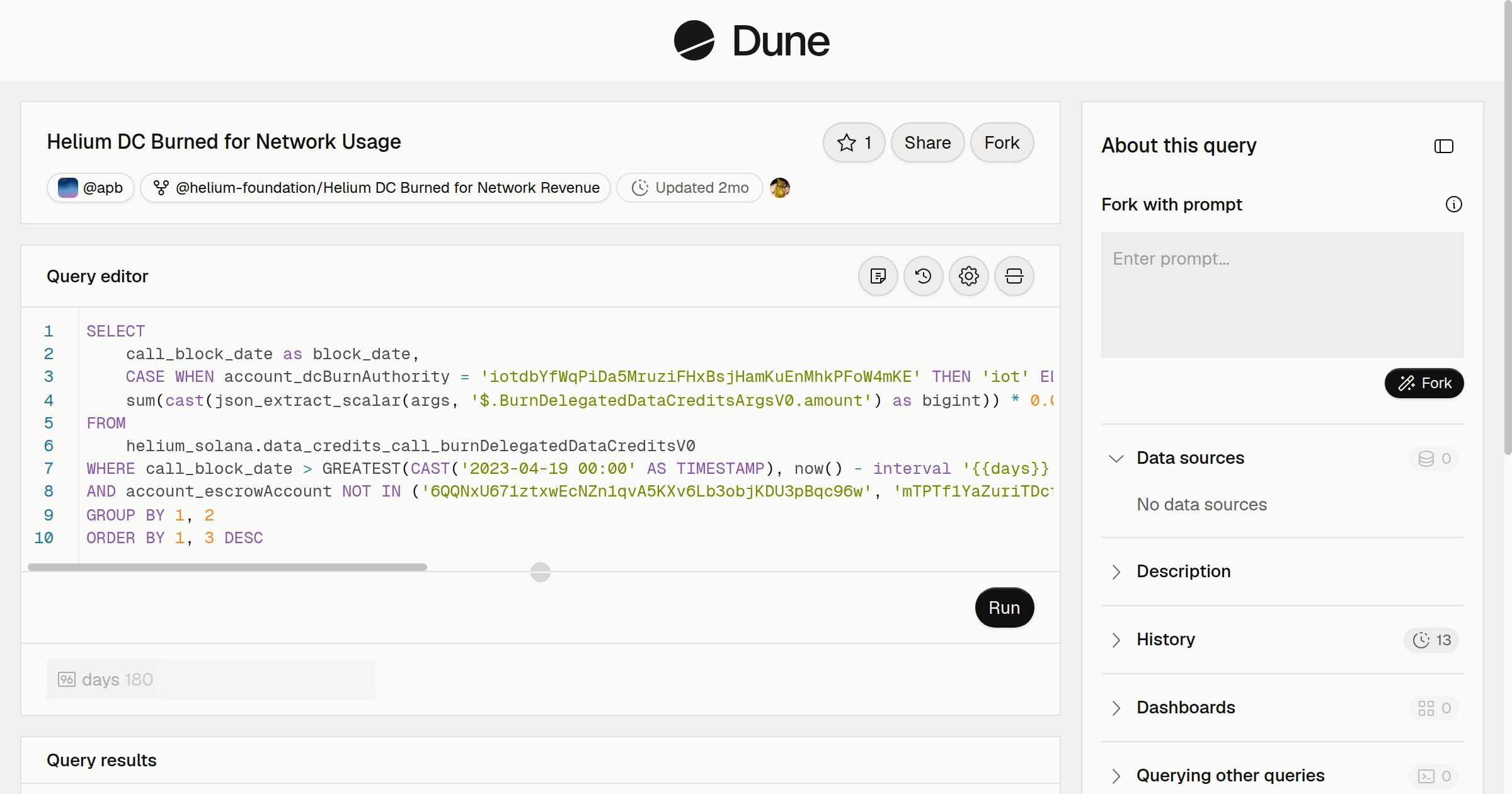Screen dimensions: 1512x794
Task: Click the page vertical scrollbar
Action: pos(1508,227)
